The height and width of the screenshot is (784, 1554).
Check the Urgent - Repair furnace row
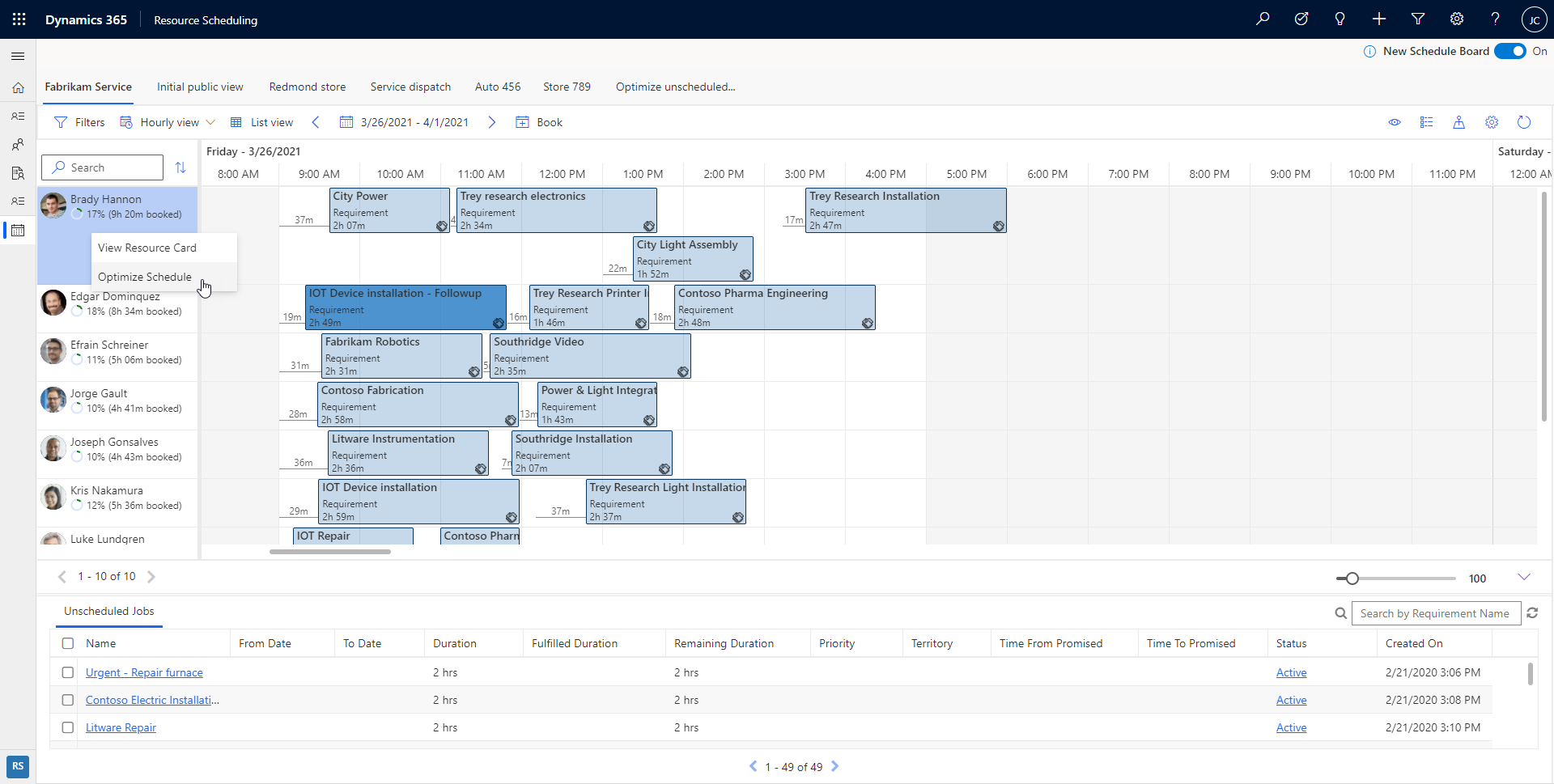pyautogui.click(x=68, y=672)
